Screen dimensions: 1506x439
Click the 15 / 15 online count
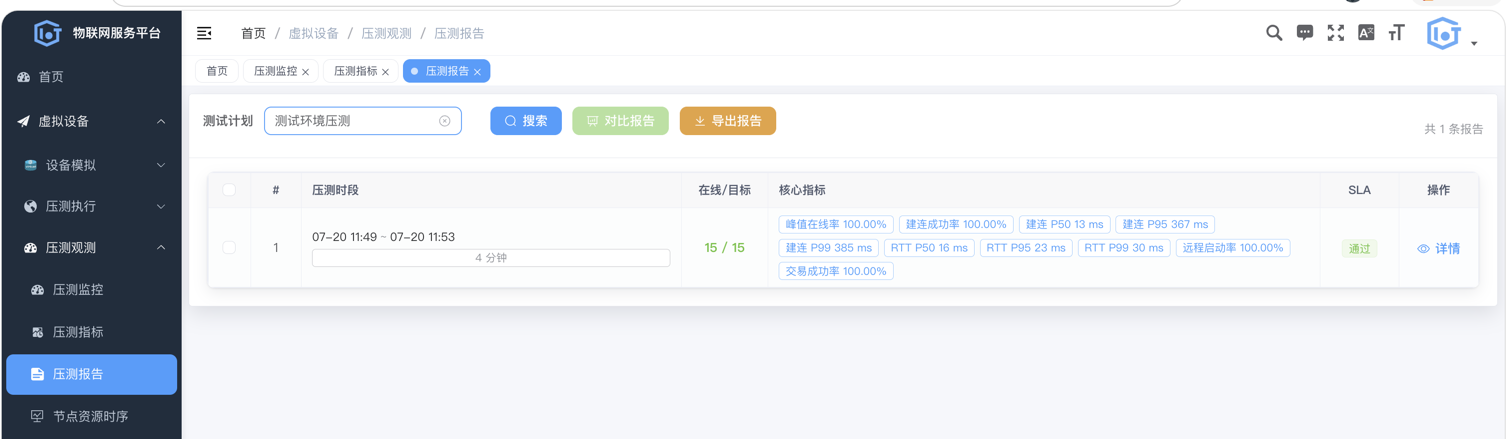point(724,248)
